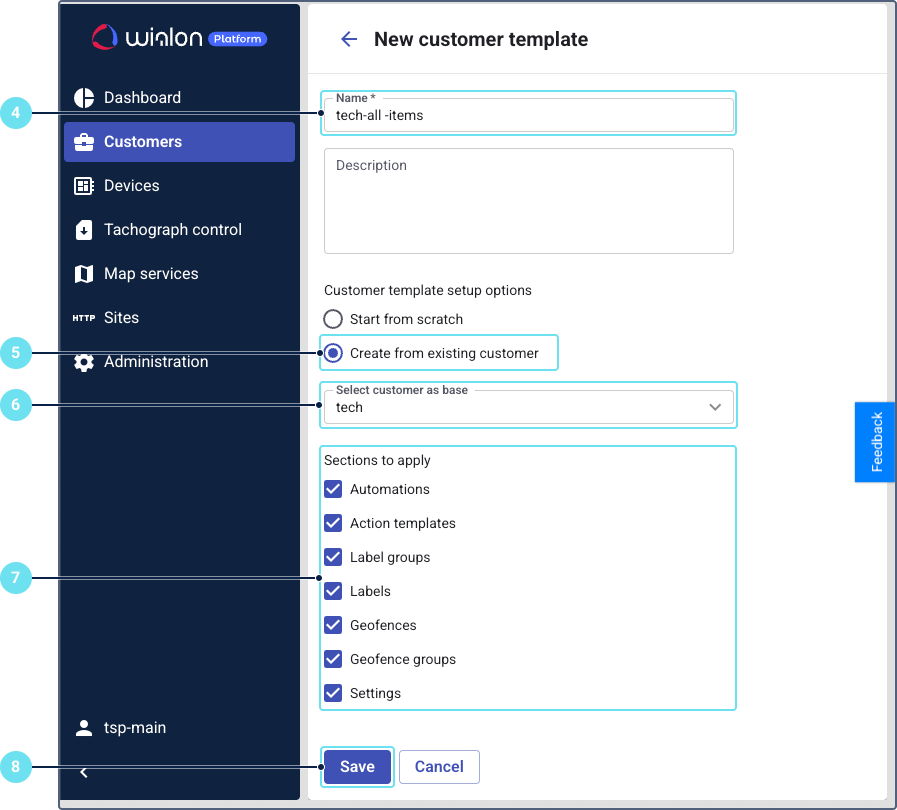Open the Select customer as base dropdown
The height and width of the screenshot is (810, 897).
pyautogui.click(x=528, y=408)
